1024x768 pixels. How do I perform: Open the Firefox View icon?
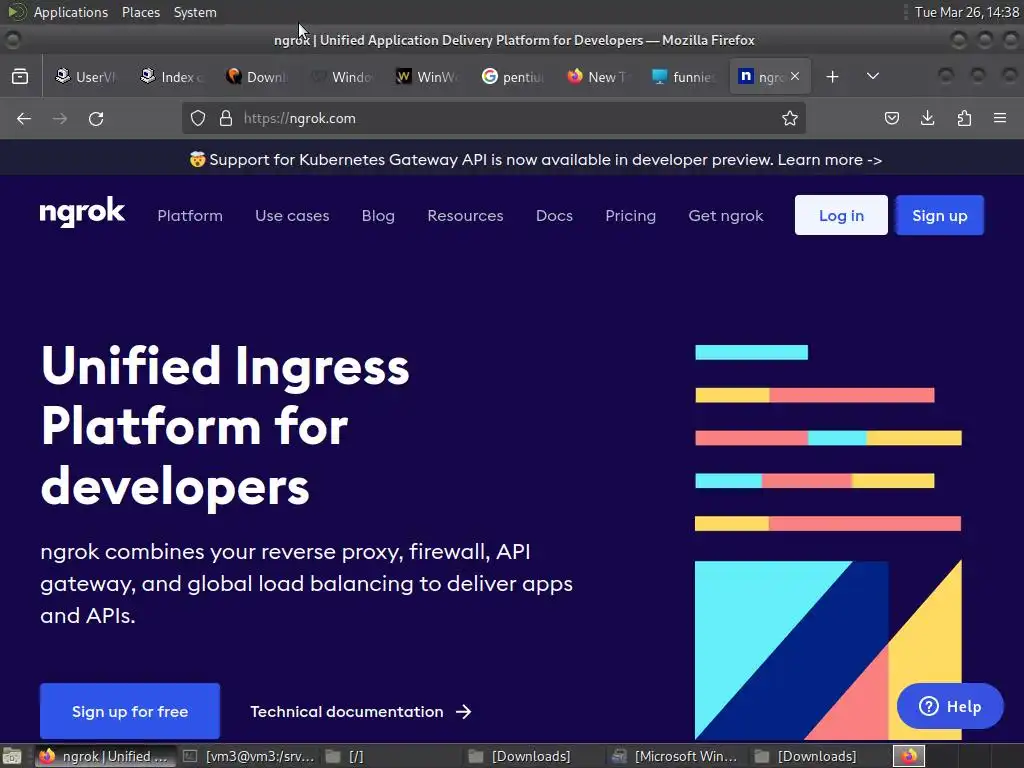20,76
